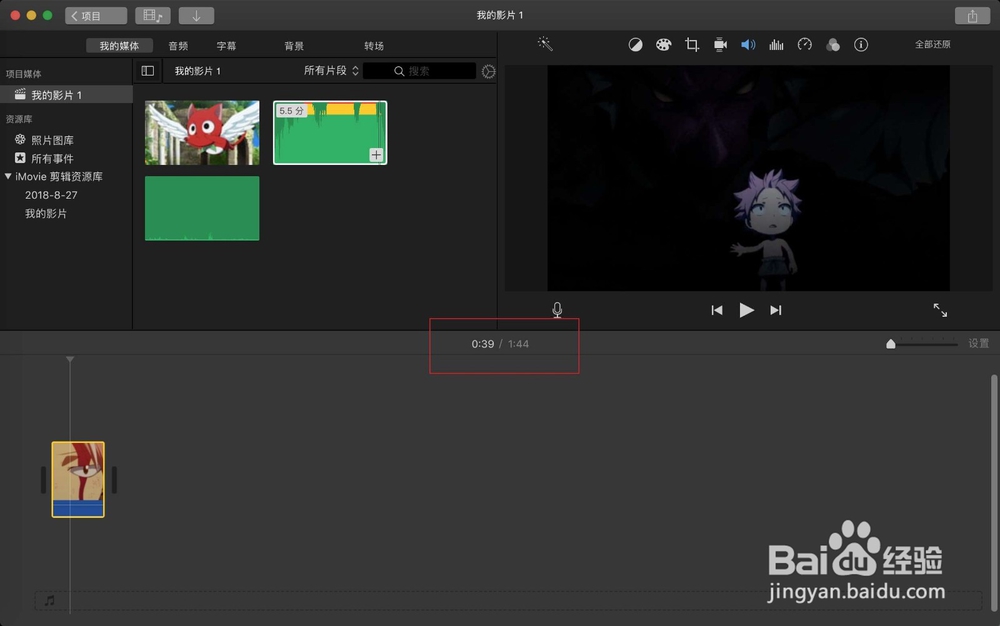Toggle the media browser filmstrip button
Viewport: 1000px width, 626px height.
point(152,16)
